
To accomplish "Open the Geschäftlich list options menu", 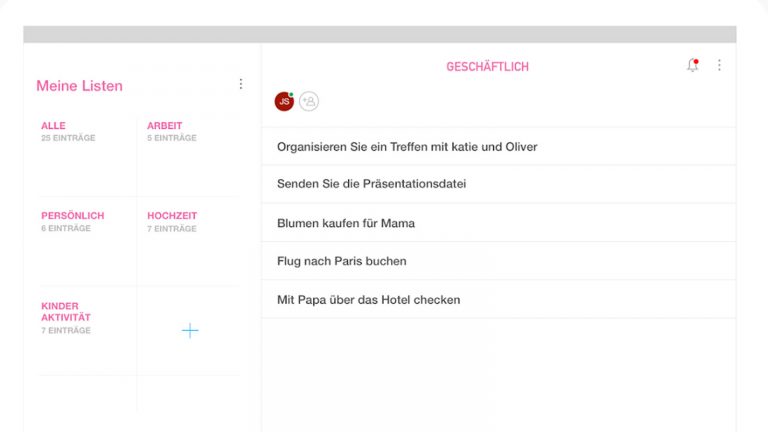I will pyautogui.click(x=719, y=66).
